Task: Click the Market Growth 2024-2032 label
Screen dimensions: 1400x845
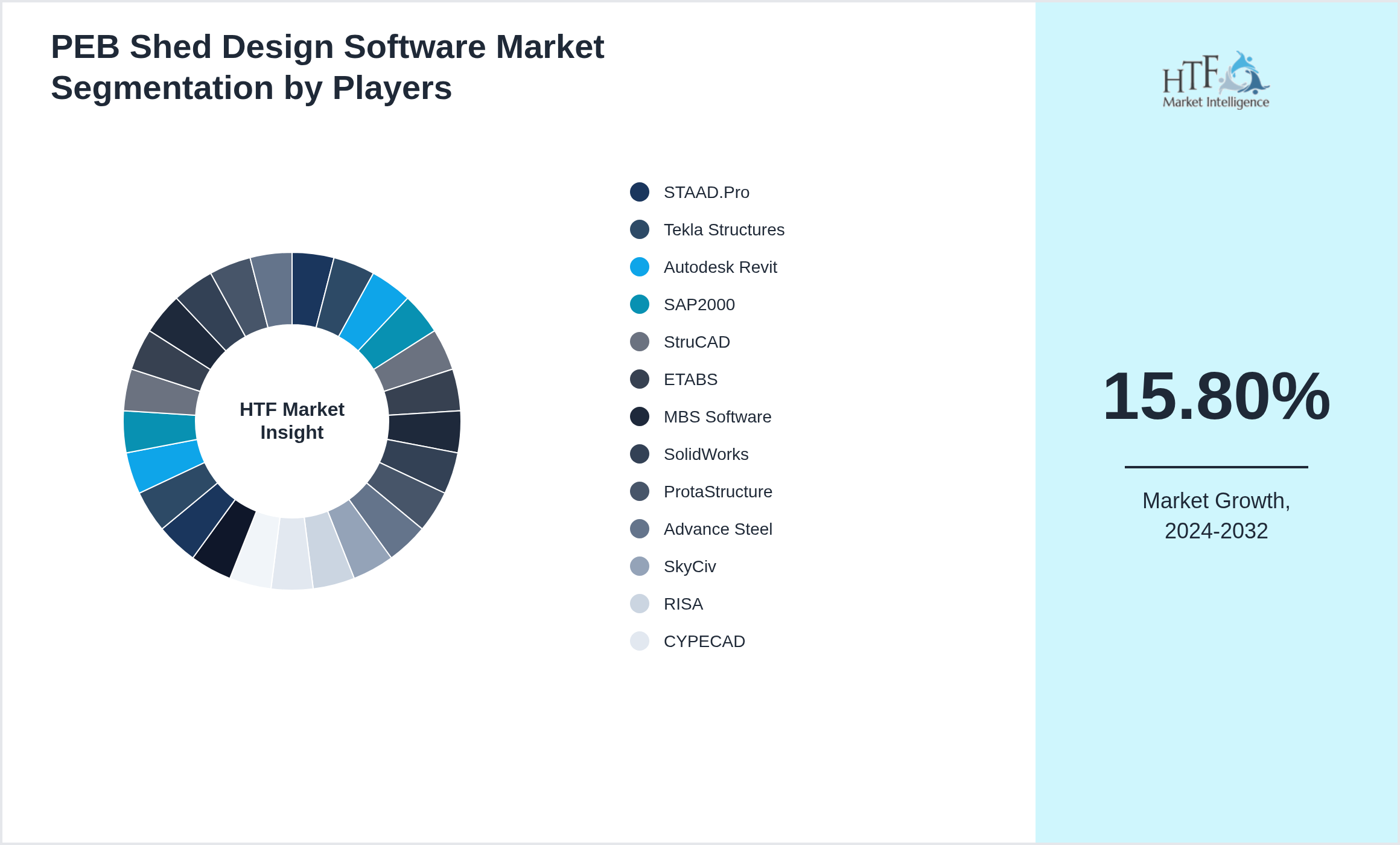Action: click(1217, 515)
